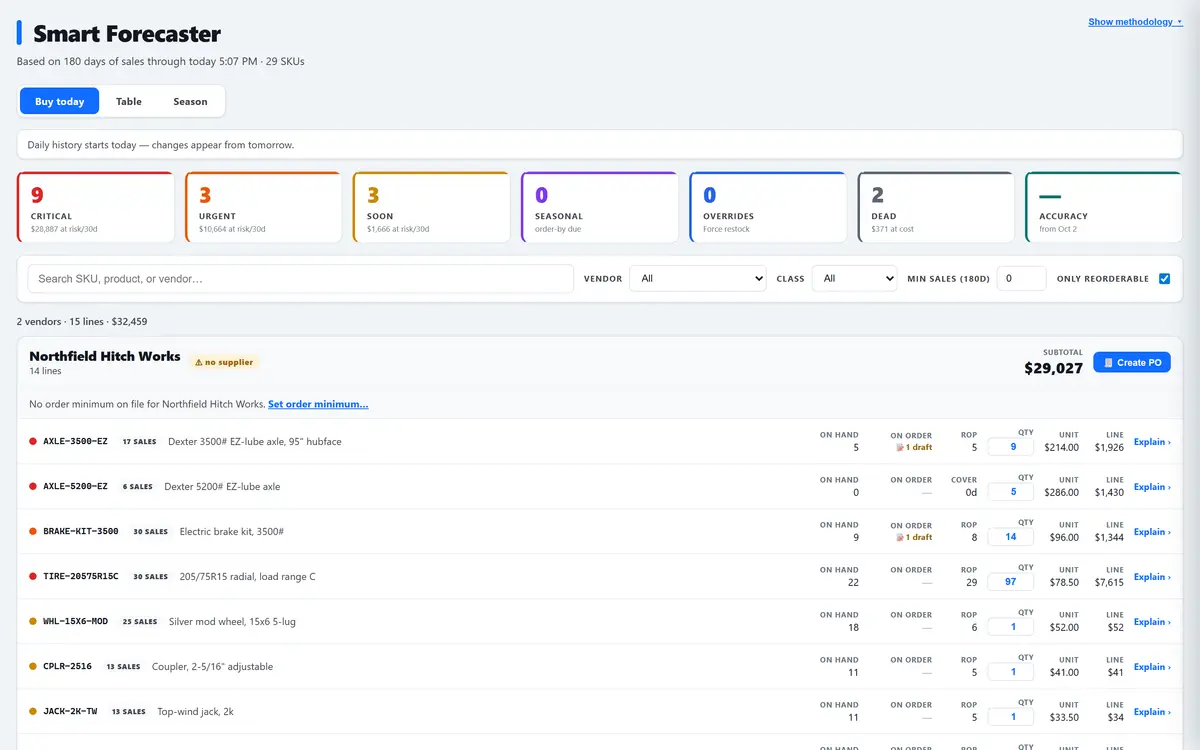The image size is (1200, 750).
Task: Edit quantity field for CPLR-2516
Action: point(1010,672)
